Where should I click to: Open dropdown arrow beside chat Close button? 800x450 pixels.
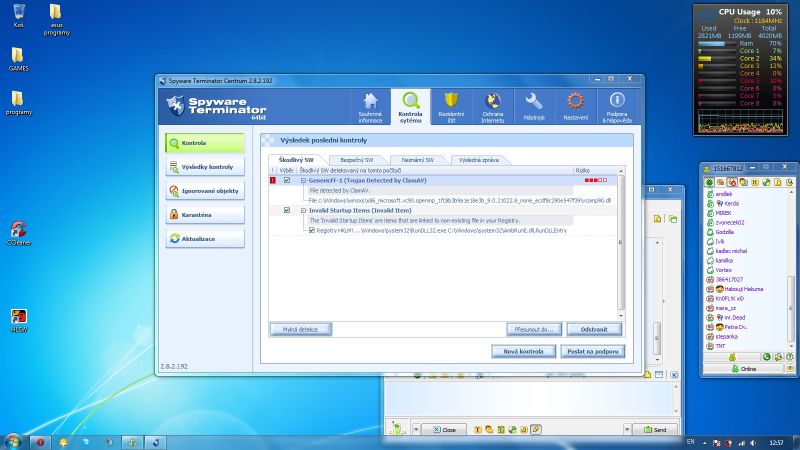tap(416, 430)
